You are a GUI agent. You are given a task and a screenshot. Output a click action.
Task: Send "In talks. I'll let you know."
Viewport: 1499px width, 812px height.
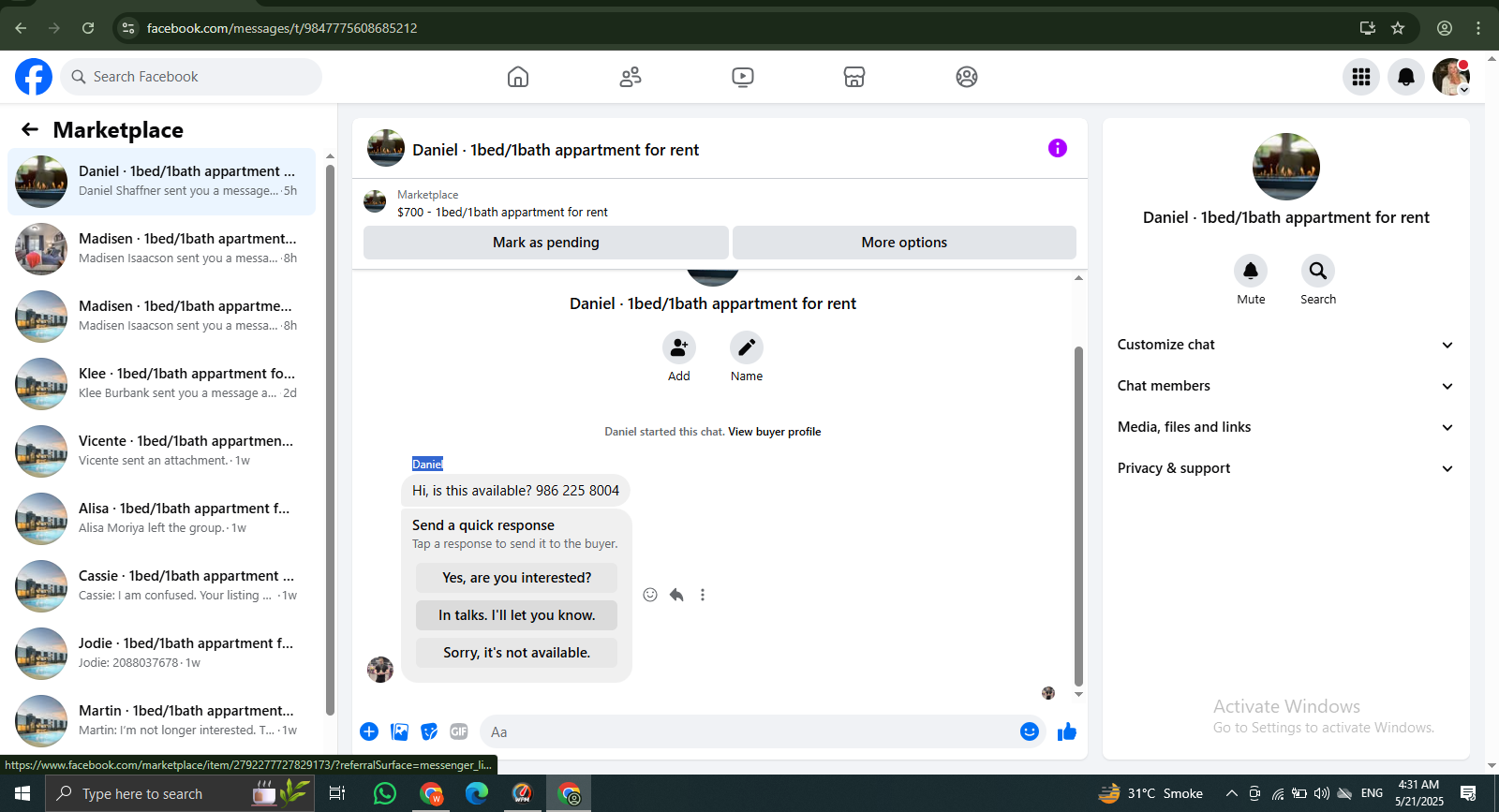[x=517, y=615]
